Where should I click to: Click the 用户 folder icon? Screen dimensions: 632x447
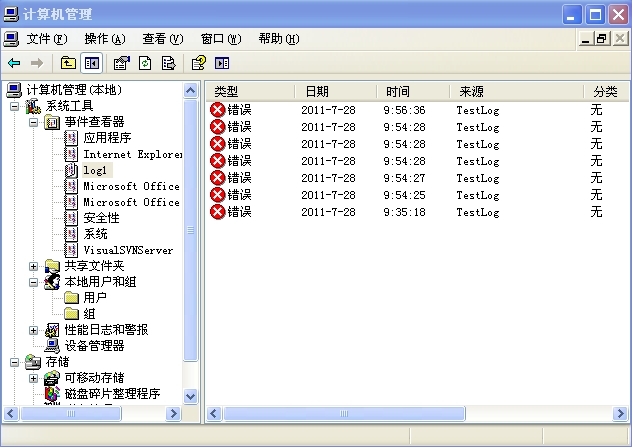coord(71,298)
